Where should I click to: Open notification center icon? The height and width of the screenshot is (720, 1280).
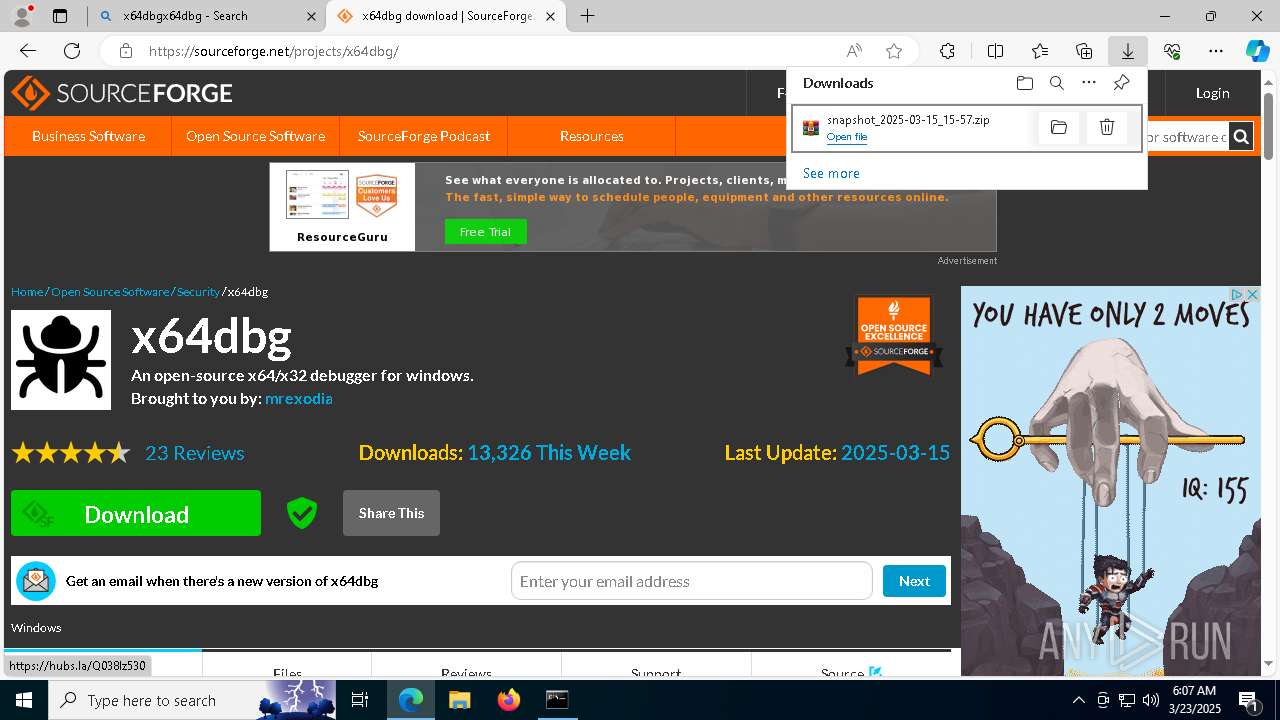[x=1248, y=700]
